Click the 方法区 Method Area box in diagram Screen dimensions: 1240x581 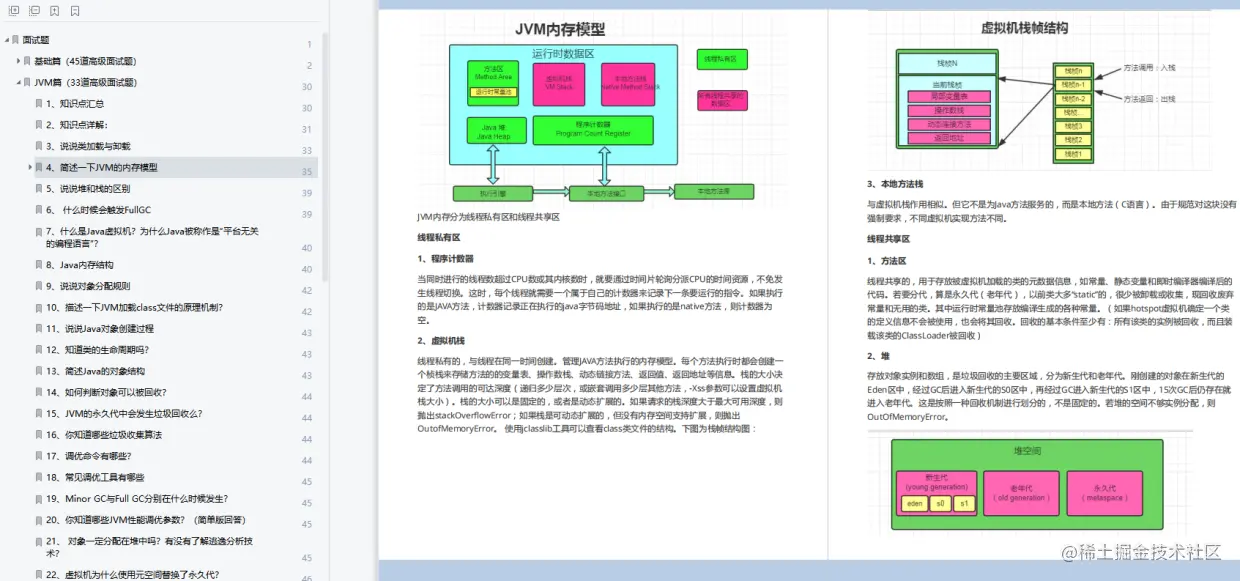tap(493, 81)
